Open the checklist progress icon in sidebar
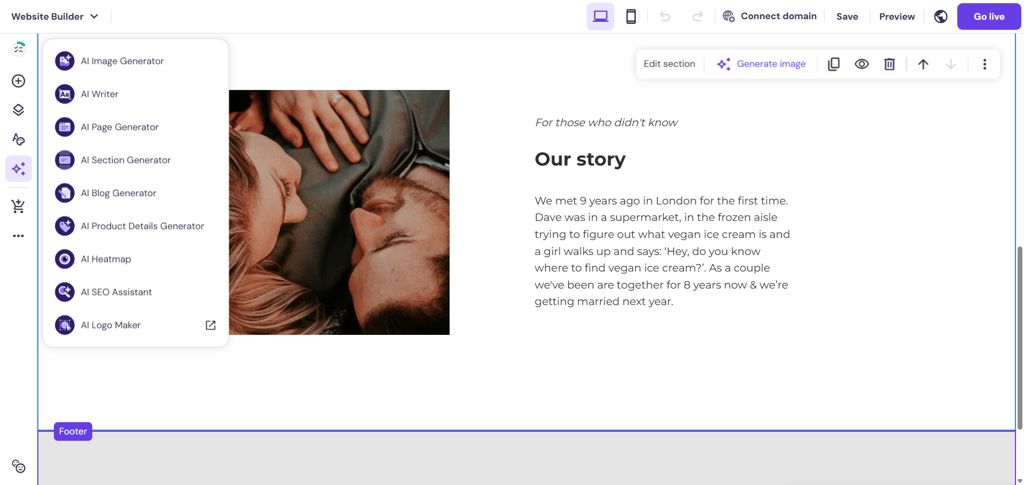The image size is (1024, 485). pos(18,49)
